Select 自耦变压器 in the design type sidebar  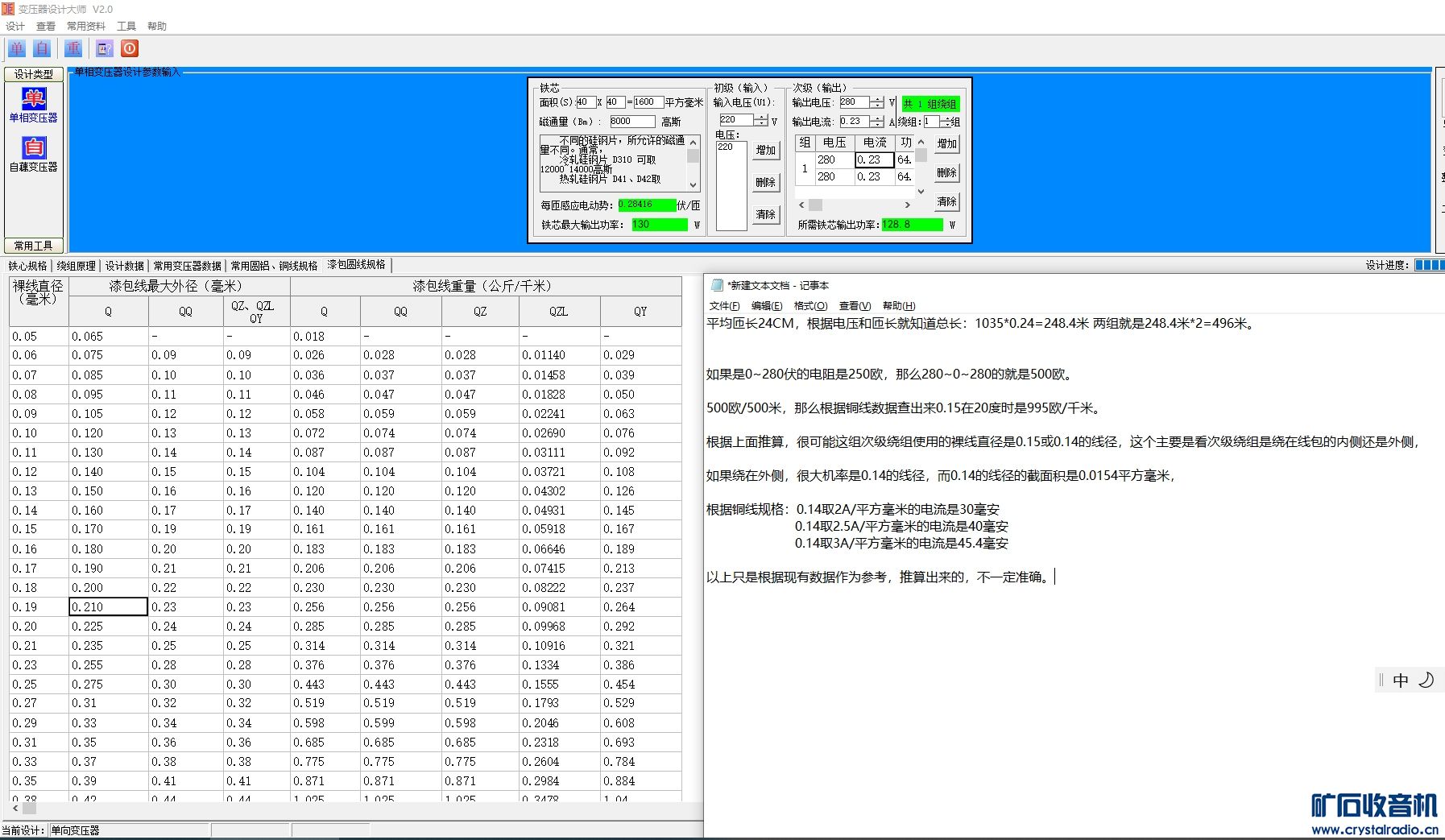(x=33, y=155)
